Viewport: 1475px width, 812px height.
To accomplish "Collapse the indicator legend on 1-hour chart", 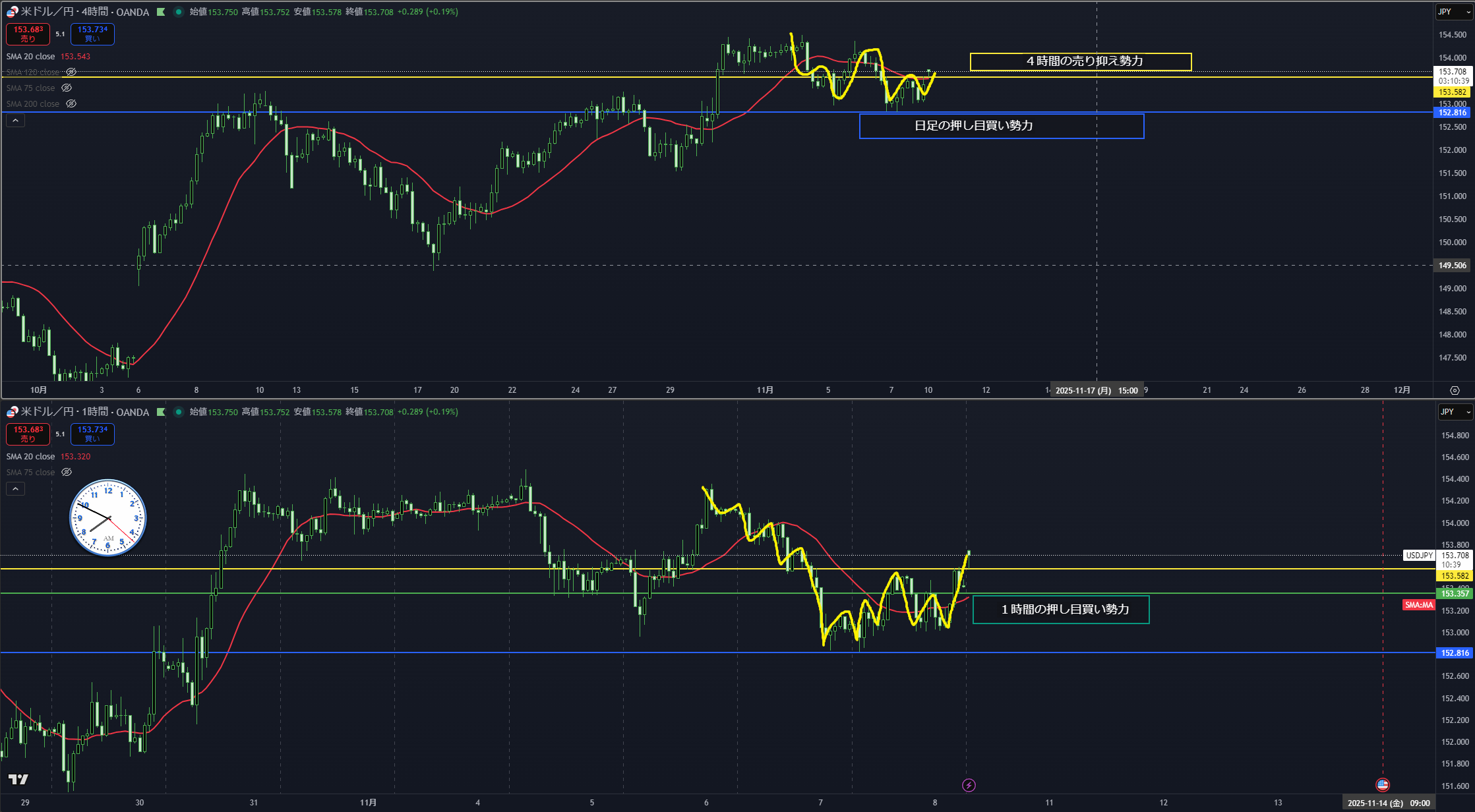I will (15, 488).
